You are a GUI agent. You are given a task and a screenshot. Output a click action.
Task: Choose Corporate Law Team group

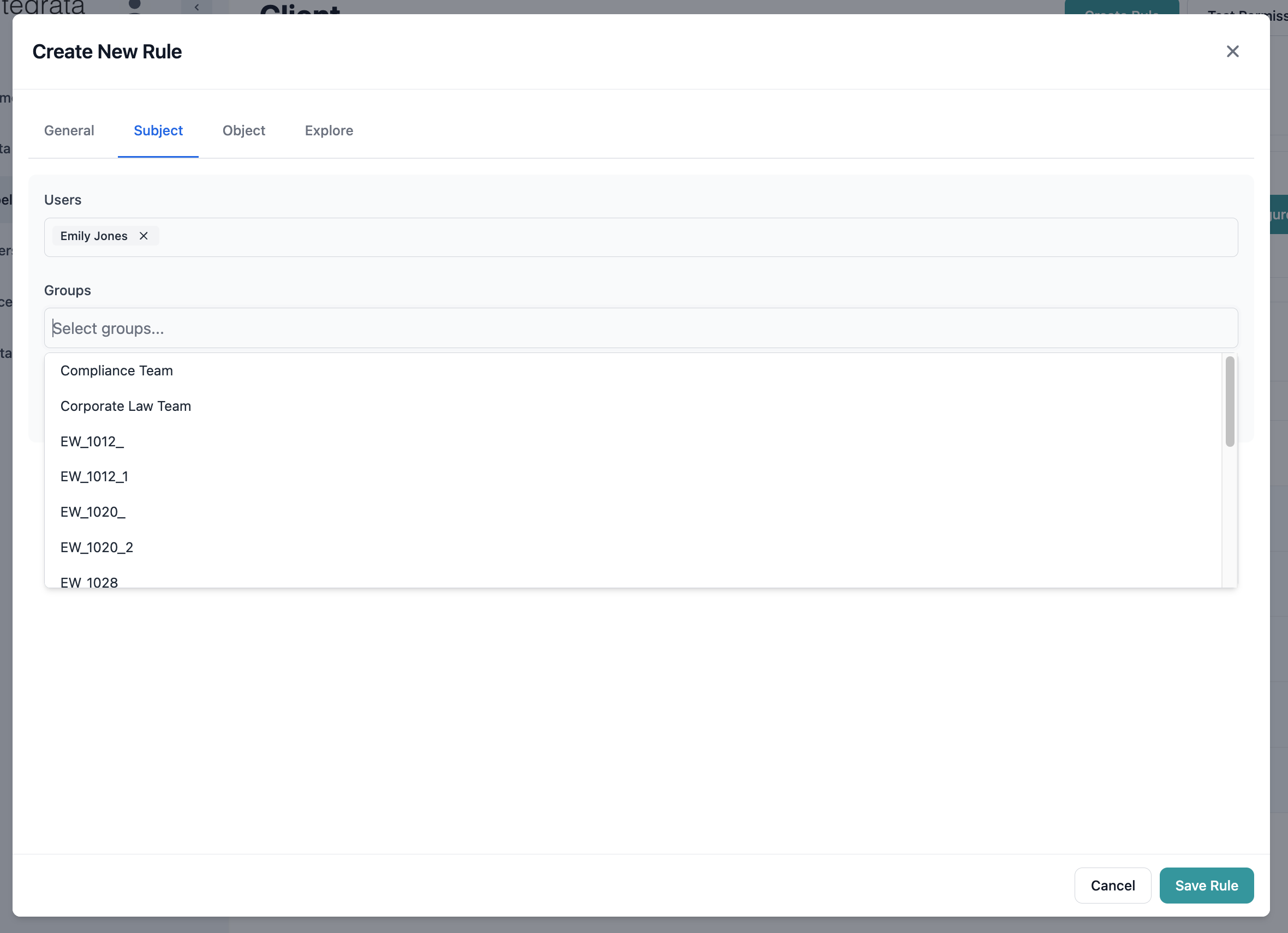click(x=126, y=406)
